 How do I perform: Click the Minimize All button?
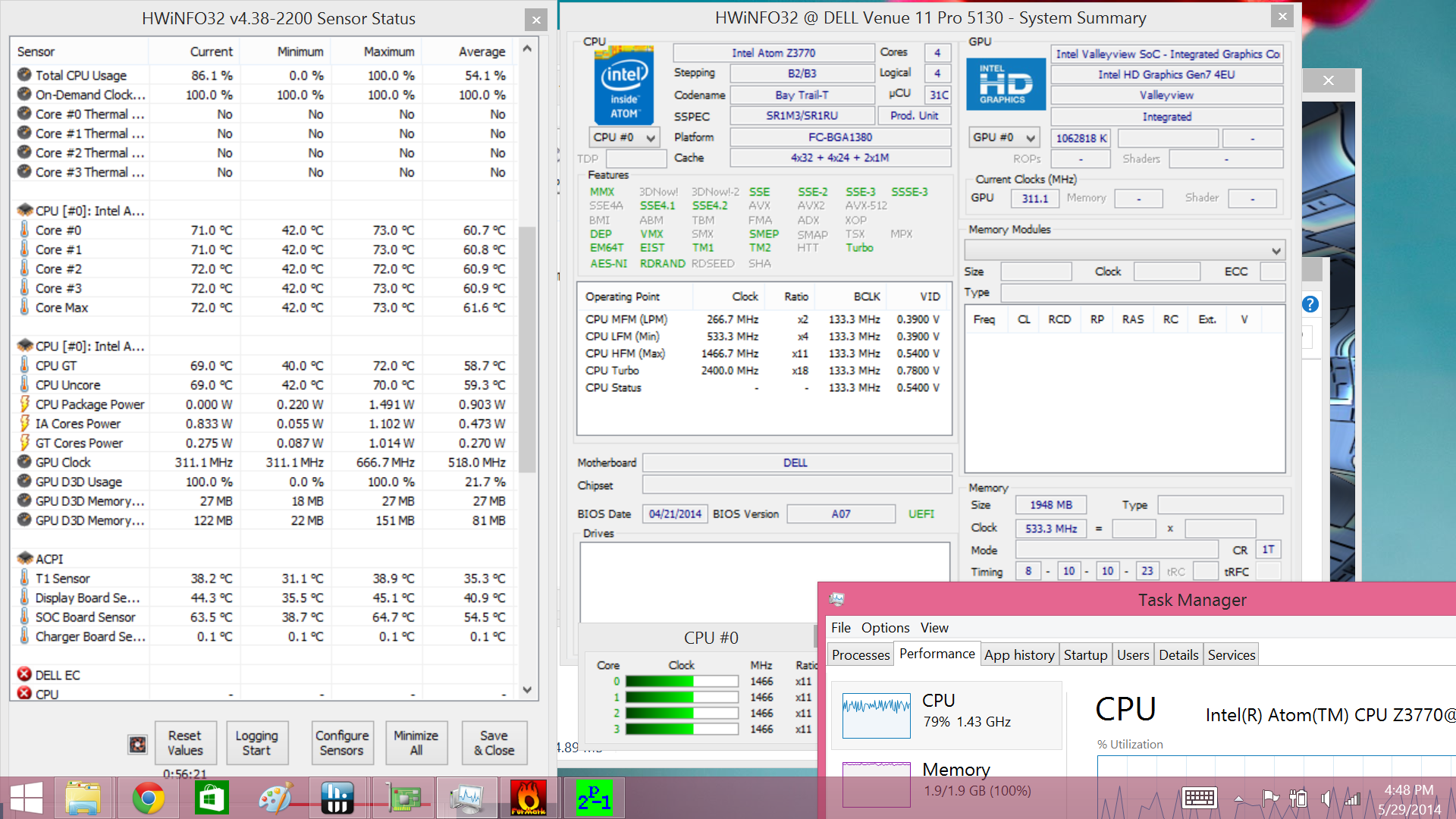(x=416, y=742)
